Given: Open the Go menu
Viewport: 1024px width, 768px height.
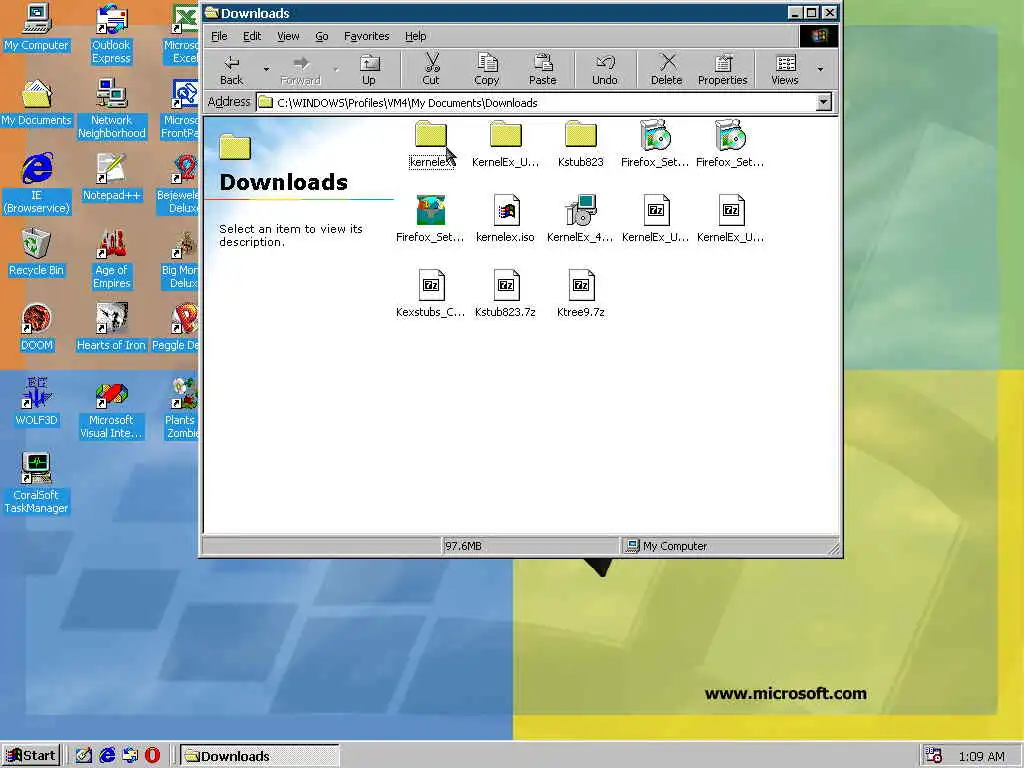Looking at the screenshot, I should pos(322,36).
